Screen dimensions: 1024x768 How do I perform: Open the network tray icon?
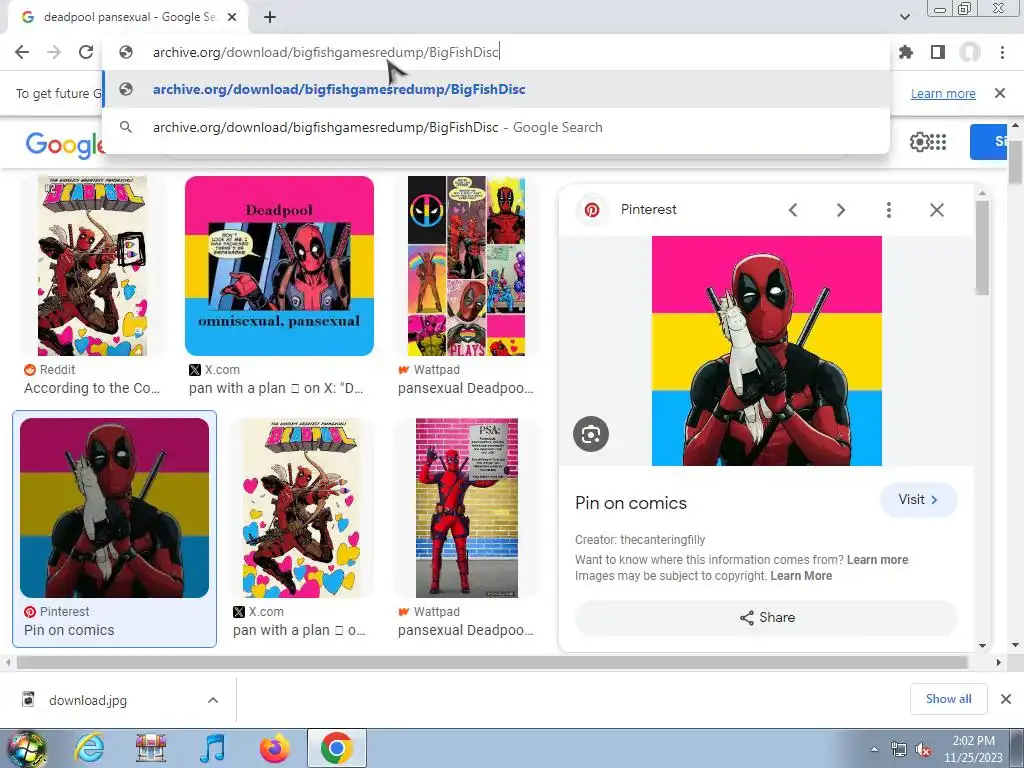point(899,750)
